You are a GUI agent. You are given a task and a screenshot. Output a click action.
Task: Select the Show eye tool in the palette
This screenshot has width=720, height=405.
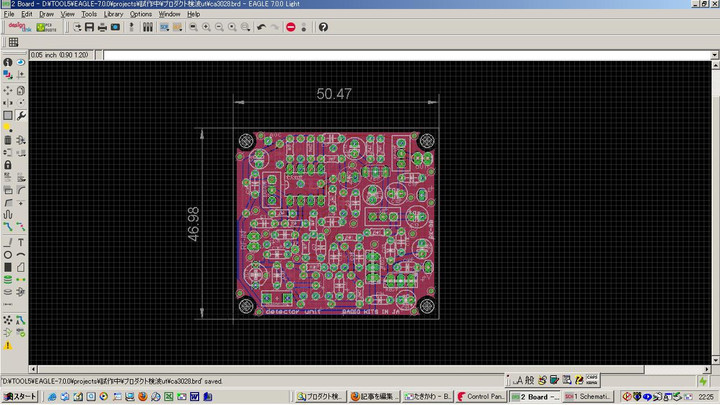21,62
